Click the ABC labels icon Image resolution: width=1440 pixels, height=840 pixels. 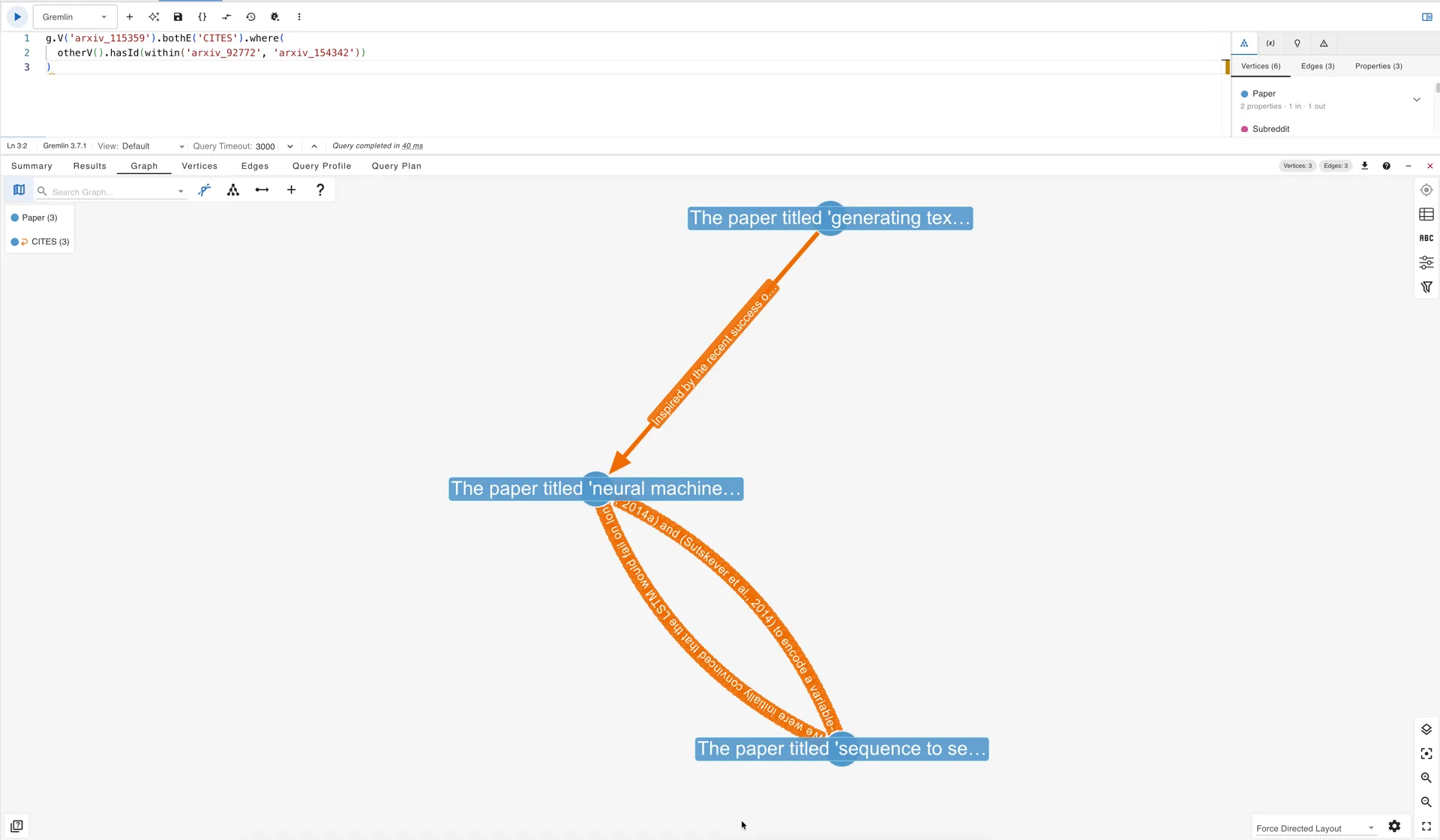(1426, 238)
